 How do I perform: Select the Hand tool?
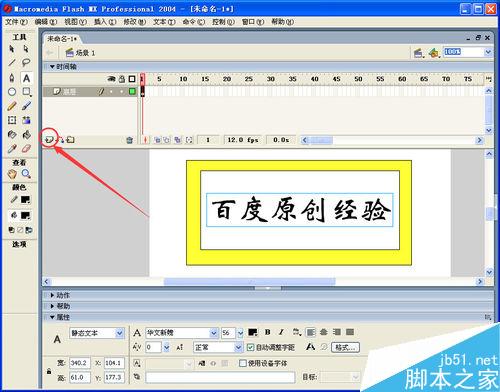[x=12, y=174]
